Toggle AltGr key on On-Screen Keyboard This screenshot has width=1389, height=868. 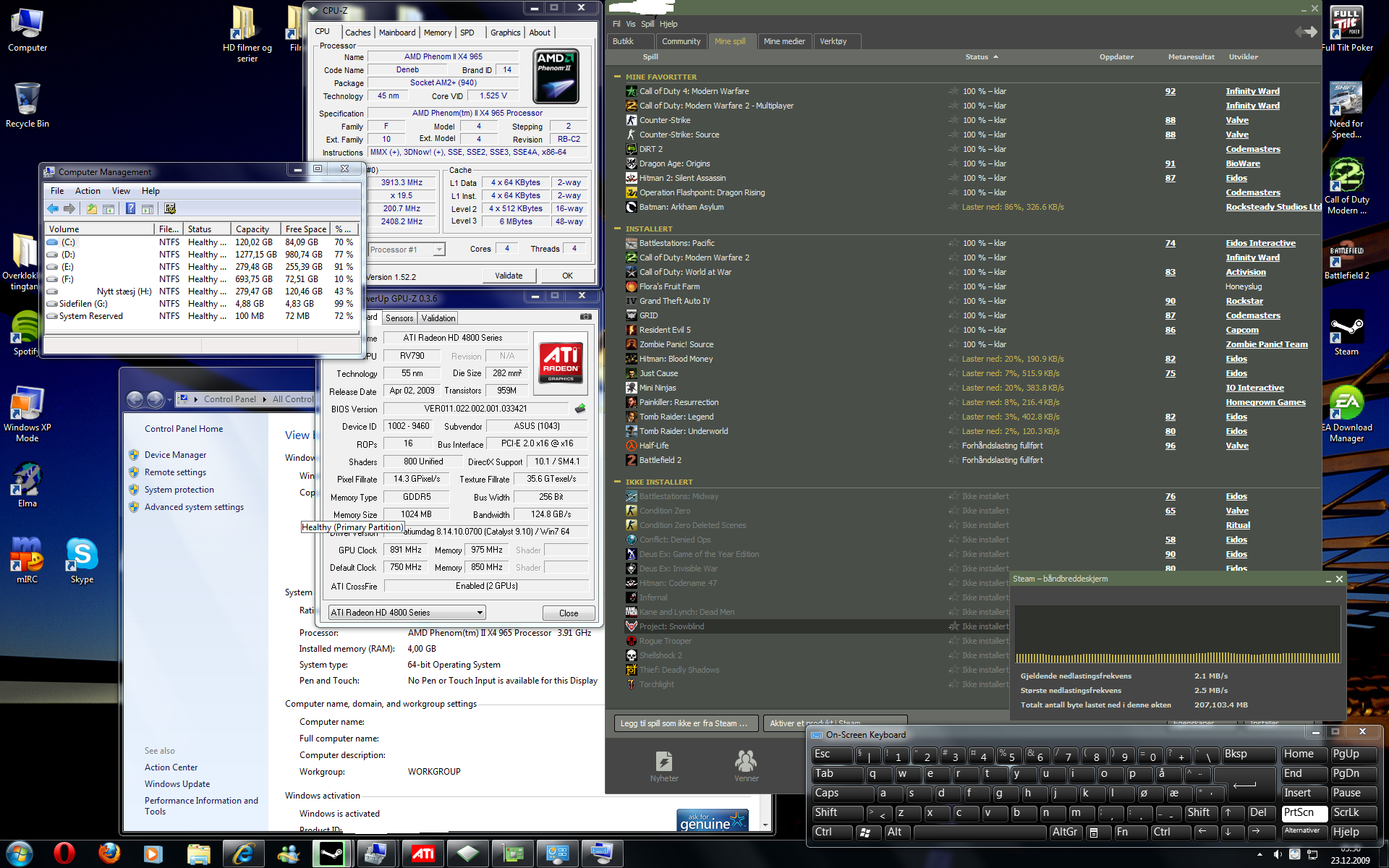pyautogui.click(x=1066, y=833)
